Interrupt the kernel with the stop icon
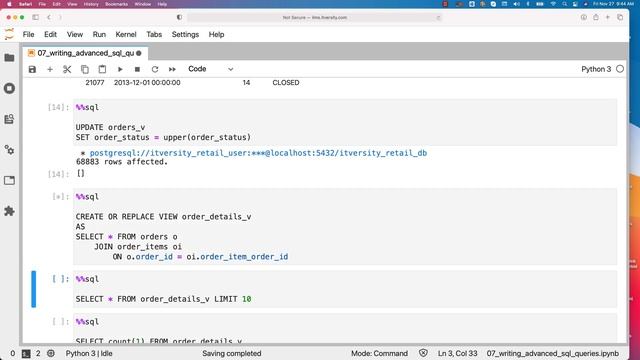The width and height of the screenshot is (640, 360). (x=137, y=69)
